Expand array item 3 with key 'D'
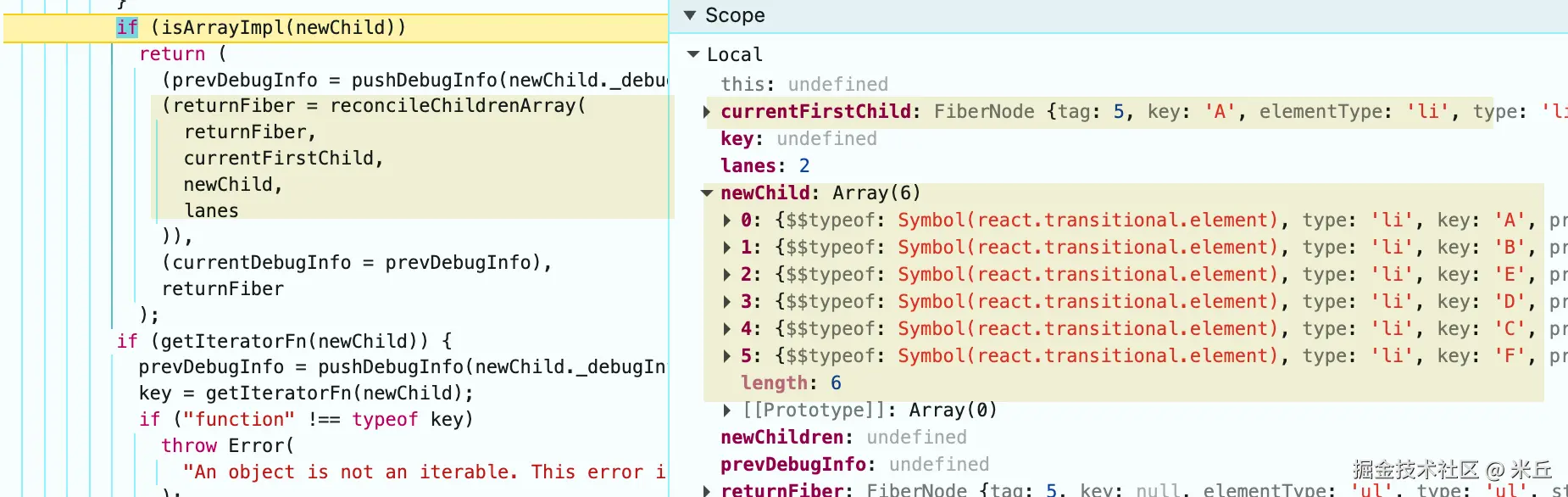 coord(727,302)
